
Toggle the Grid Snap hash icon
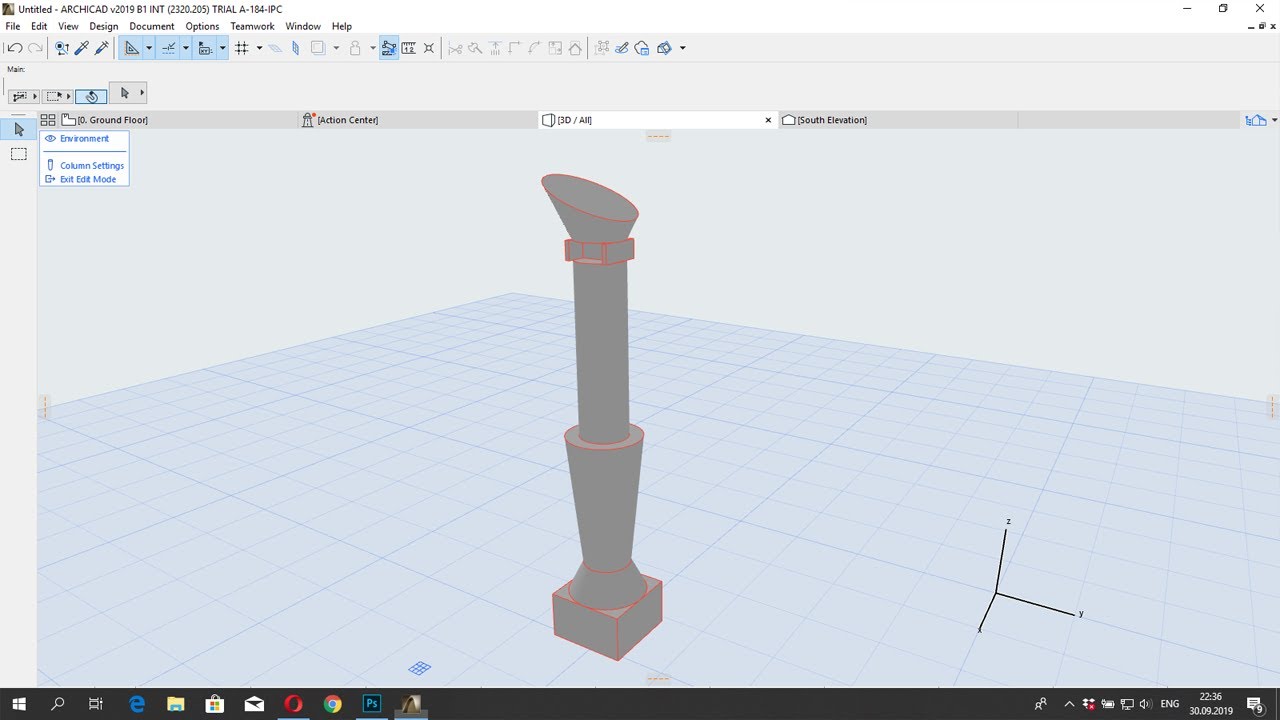tap(241, 48)
